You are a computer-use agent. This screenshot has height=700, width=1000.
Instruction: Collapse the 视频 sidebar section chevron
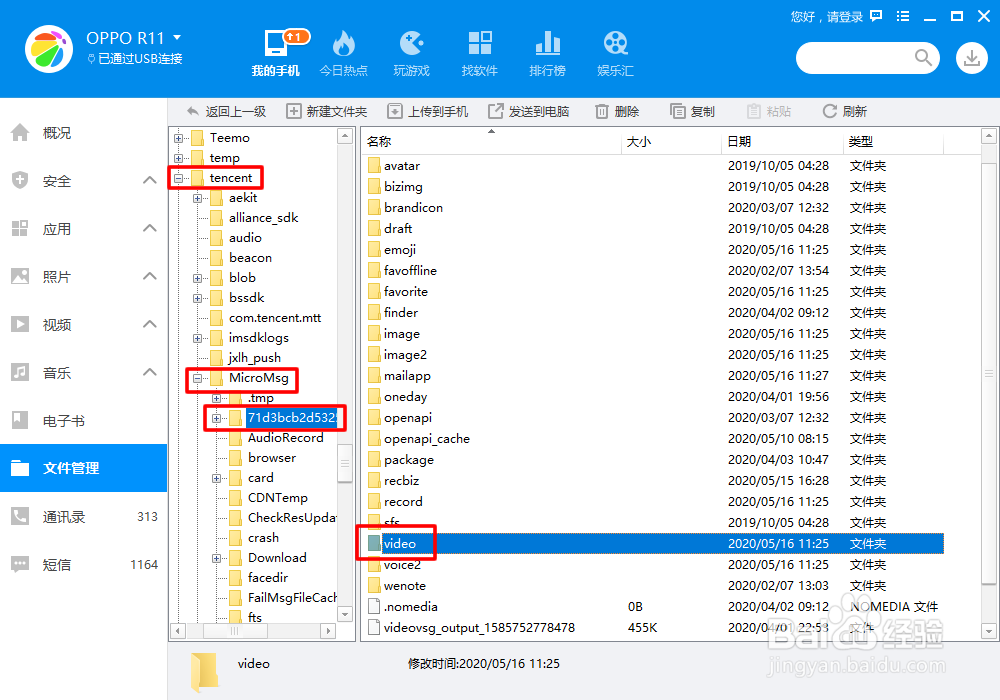click(x=150, y=324)
